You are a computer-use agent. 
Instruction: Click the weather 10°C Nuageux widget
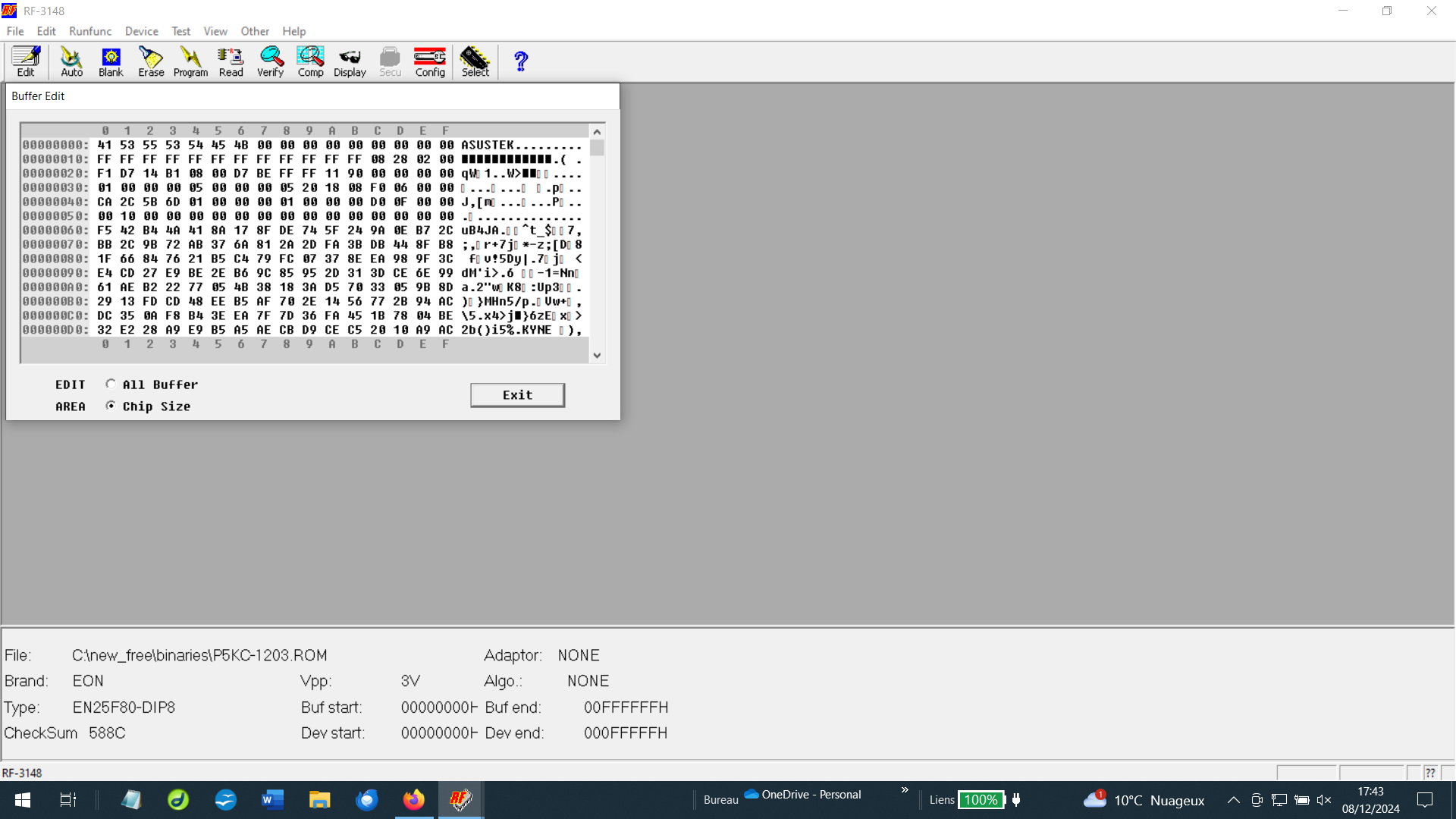point(1145,800)
